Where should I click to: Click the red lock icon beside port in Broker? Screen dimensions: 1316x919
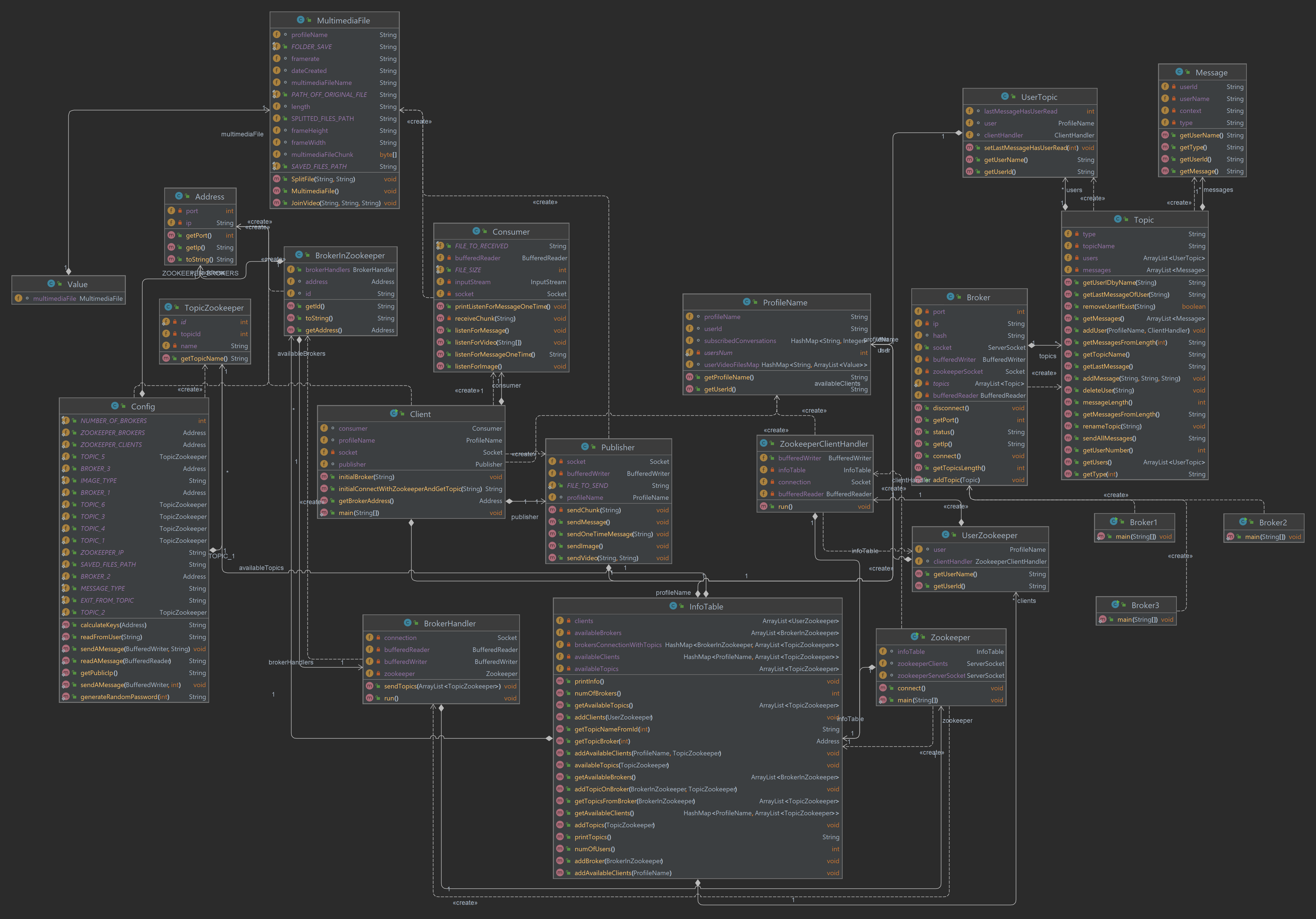[x=927, y=311]
